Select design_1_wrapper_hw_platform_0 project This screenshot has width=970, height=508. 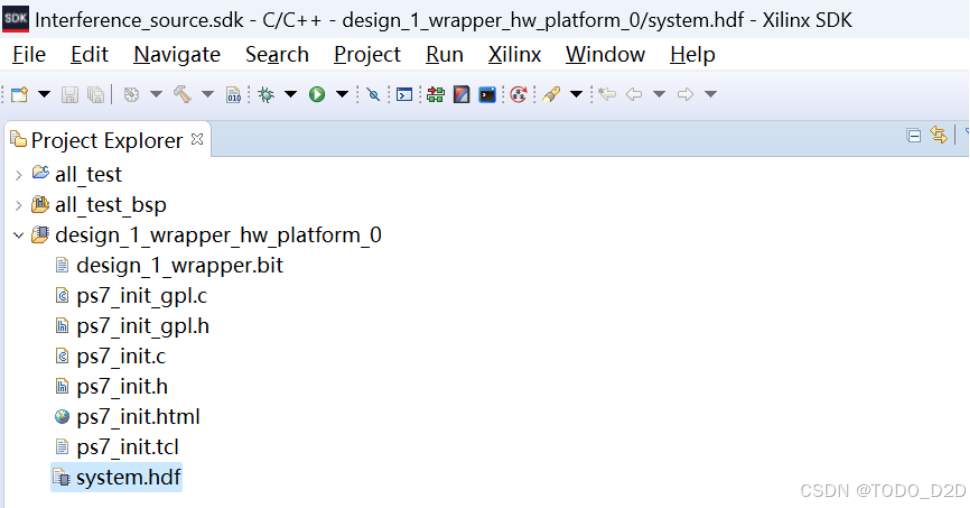pyautogui.click(x=218, y=235)
